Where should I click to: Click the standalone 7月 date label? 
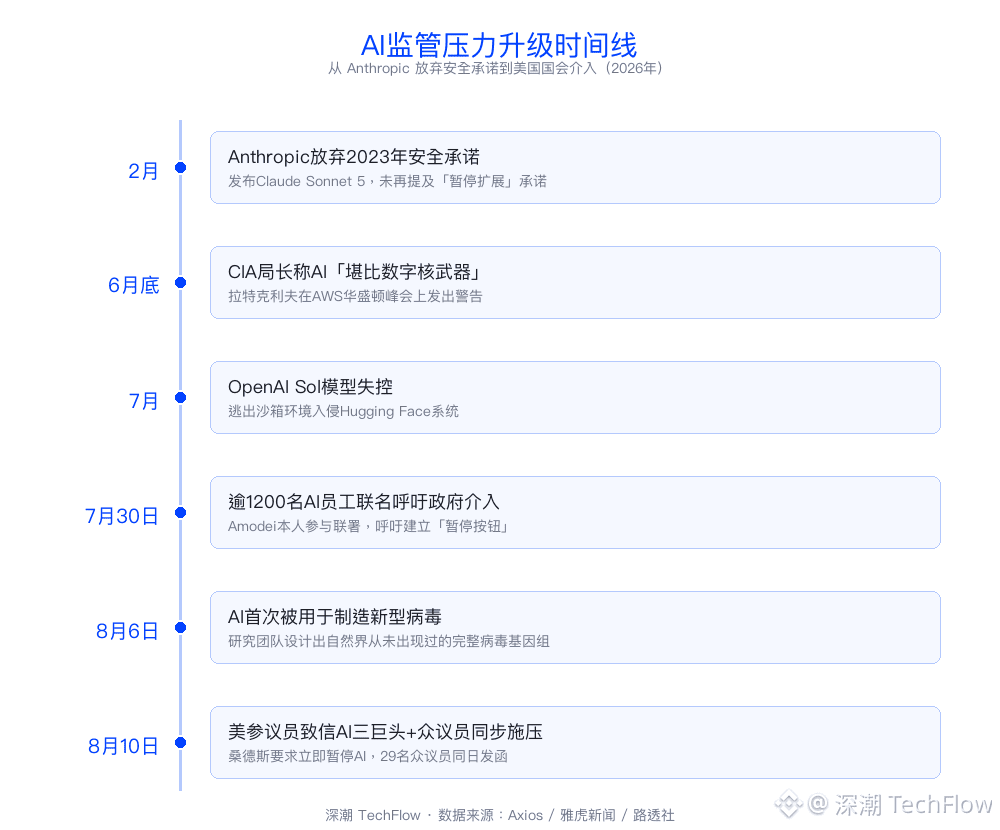click(143, 401)
